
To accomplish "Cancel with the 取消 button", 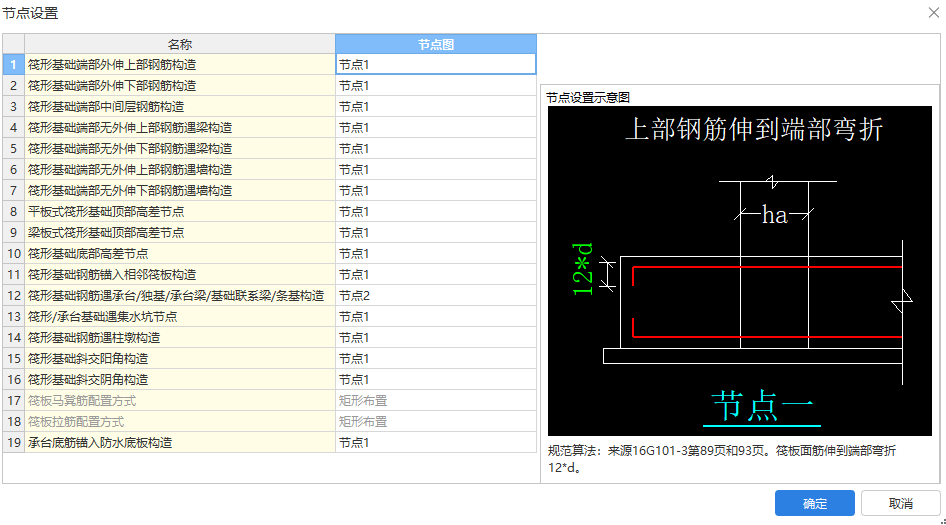I will [900, 503].
